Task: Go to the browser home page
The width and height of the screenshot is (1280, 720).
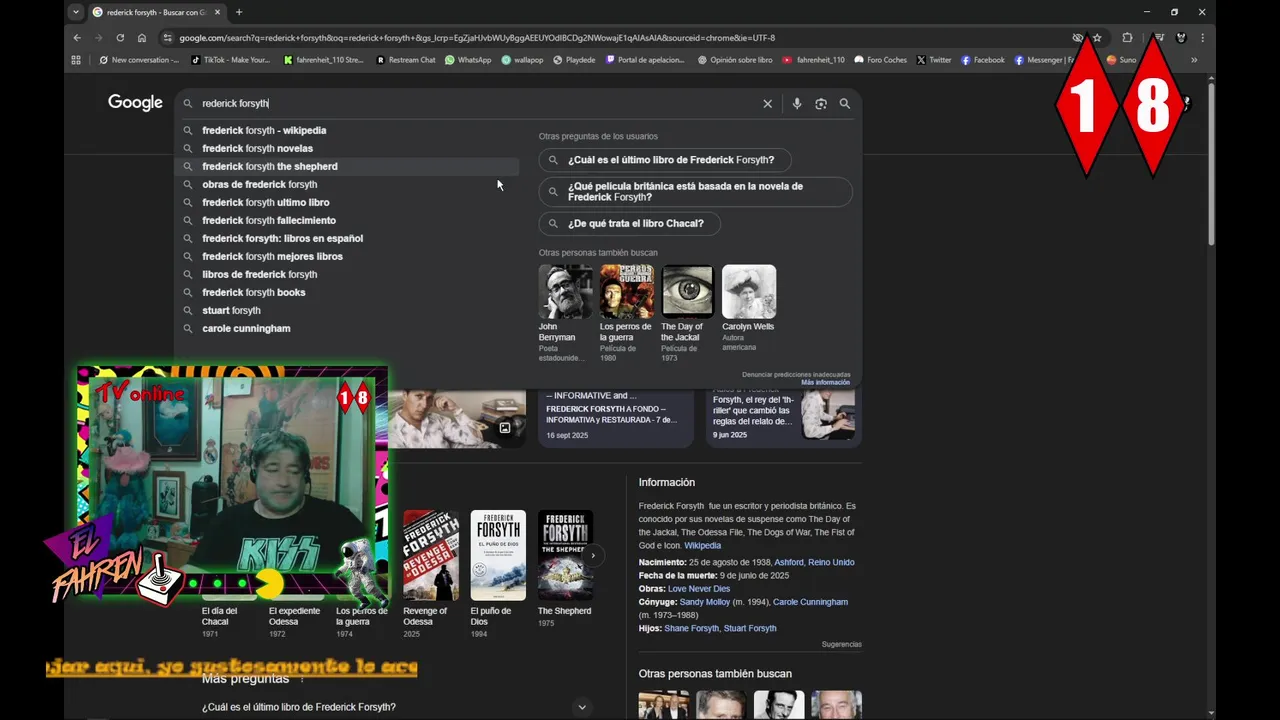Action: [x=142, y=38]
